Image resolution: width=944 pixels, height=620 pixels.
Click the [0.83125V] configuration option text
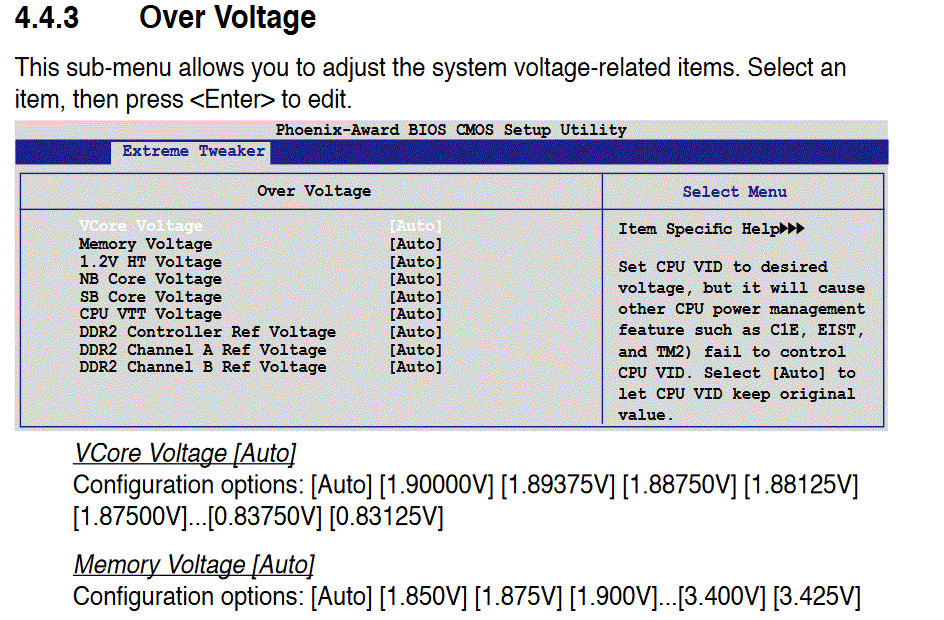tap(387, 516)
